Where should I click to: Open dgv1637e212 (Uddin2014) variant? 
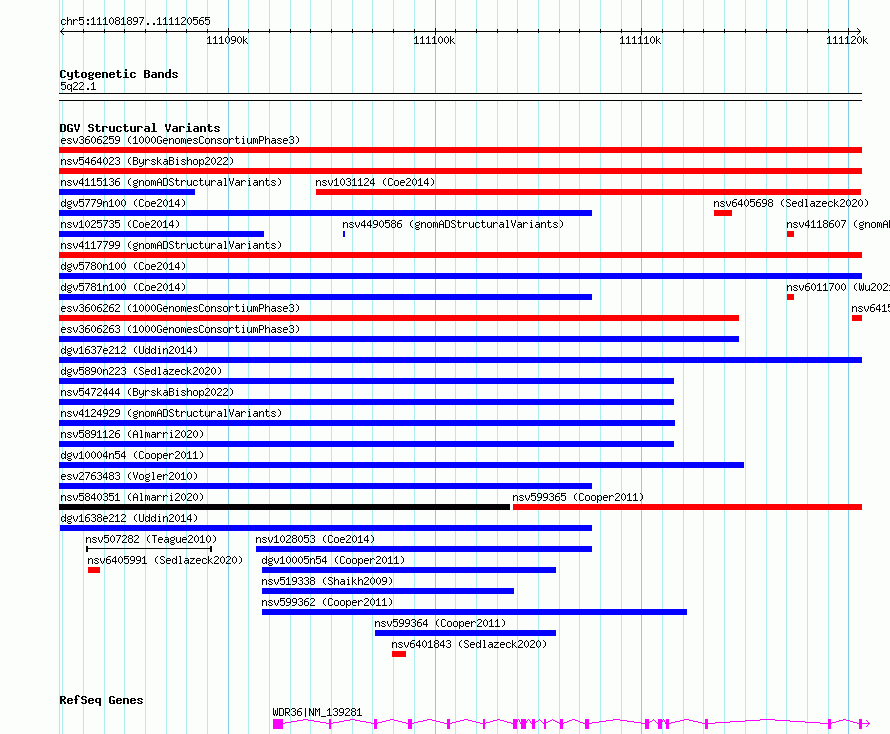click(129, 350)
